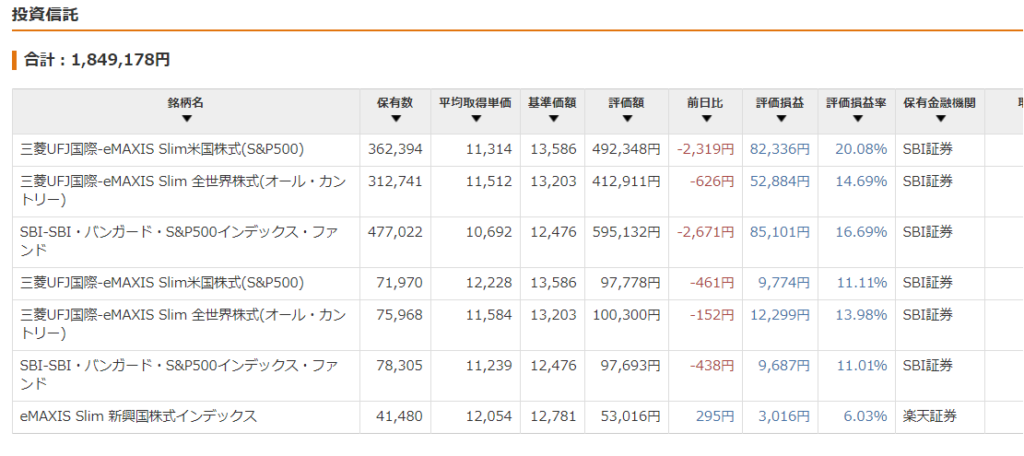The image size is (1024, 456).
Task: Sort by 銘柄名 column arrow
Action: coord(187,119)
